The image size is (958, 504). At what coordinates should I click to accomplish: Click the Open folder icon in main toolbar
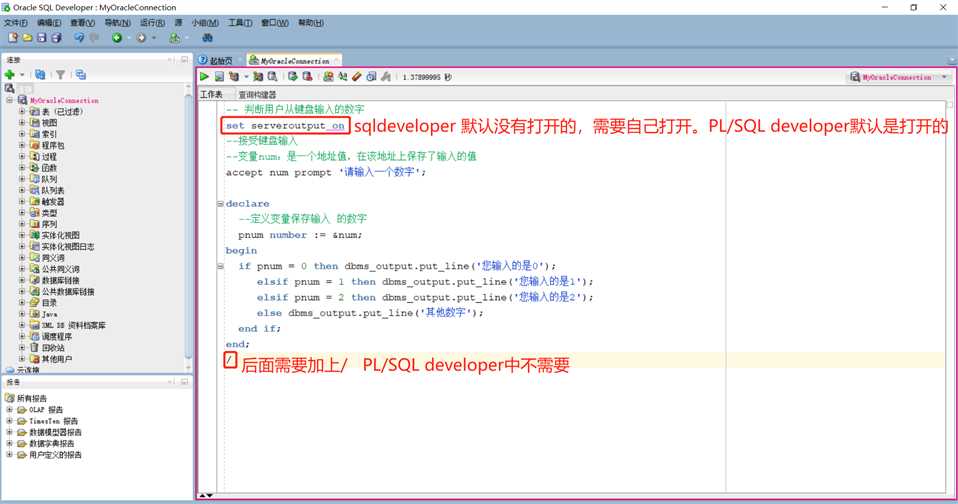coord(27,38)
